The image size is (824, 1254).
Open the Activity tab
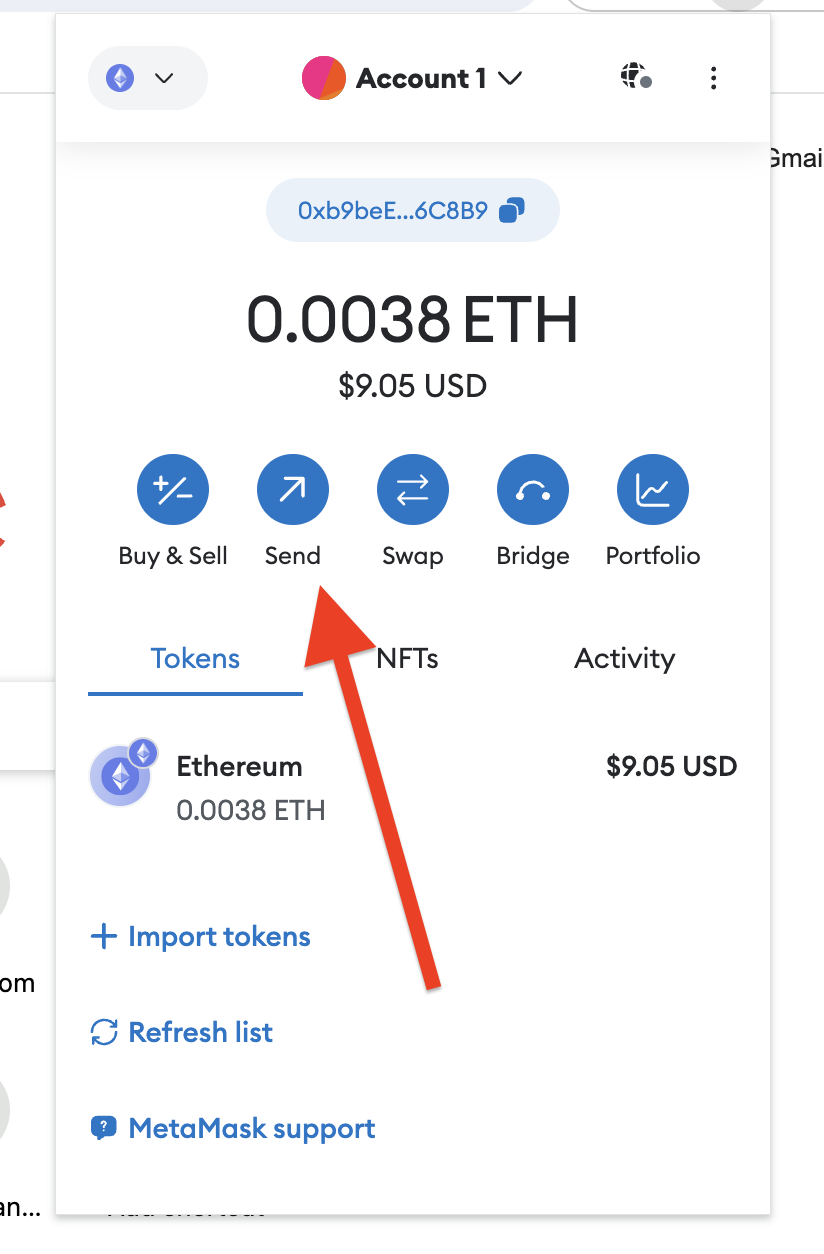[x=624, y=659]
